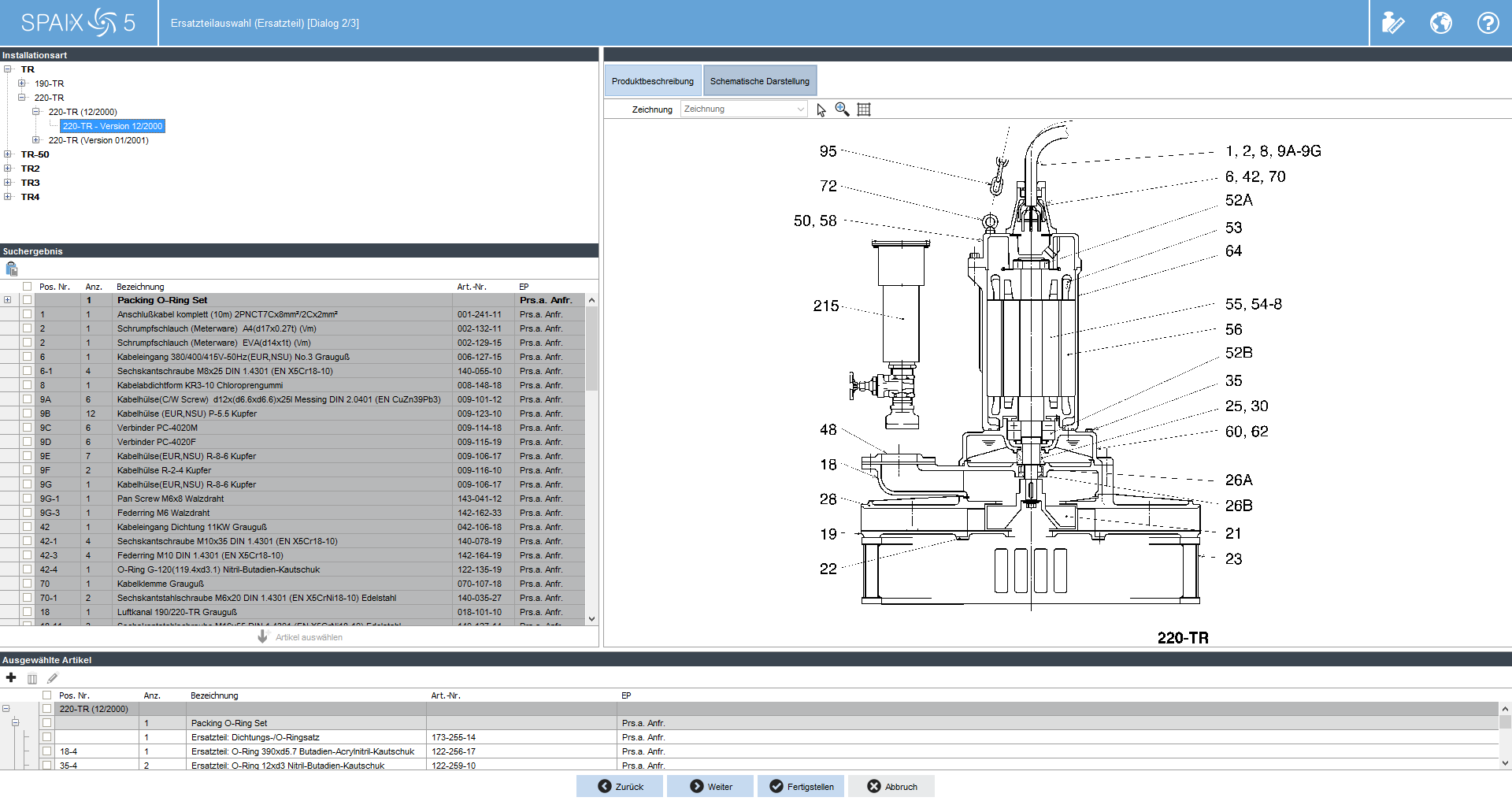Expand the TR2 tree node

[8, 169]
